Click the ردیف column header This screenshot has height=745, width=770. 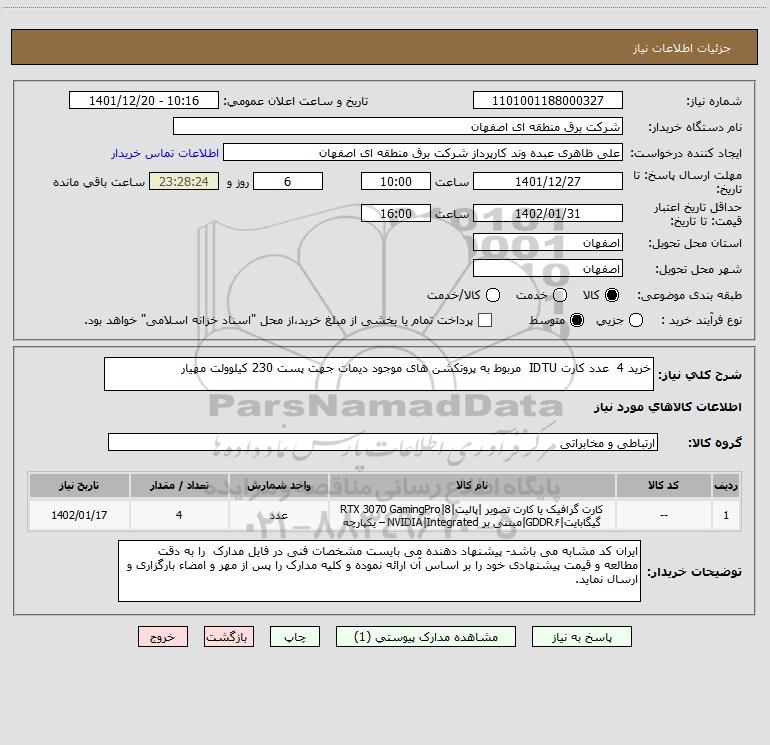coord(726,486)
